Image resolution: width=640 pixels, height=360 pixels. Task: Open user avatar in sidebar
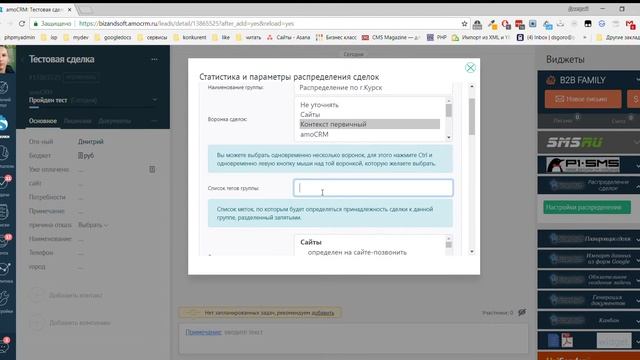tap(7, 60)
